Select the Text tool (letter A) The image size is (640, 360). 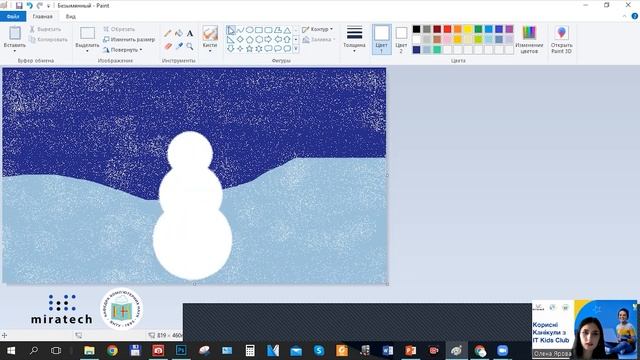click(190, 33)
